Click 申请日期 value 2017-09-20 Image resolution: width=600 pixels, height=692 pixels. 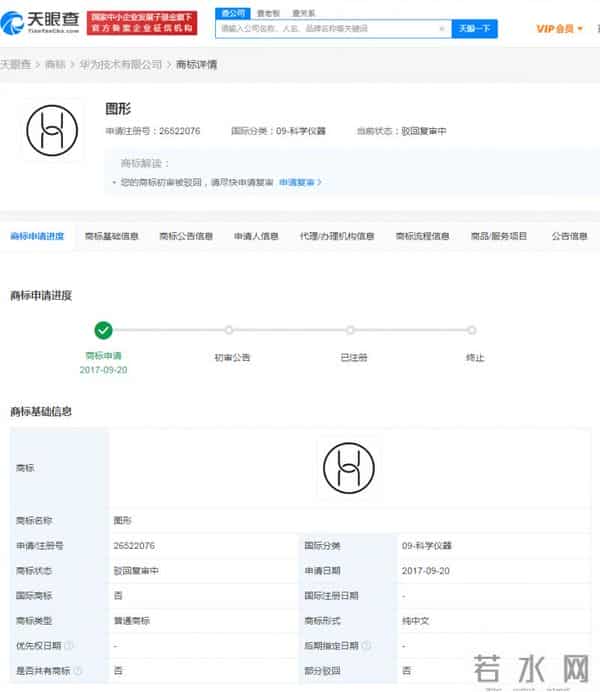[426, 571]
